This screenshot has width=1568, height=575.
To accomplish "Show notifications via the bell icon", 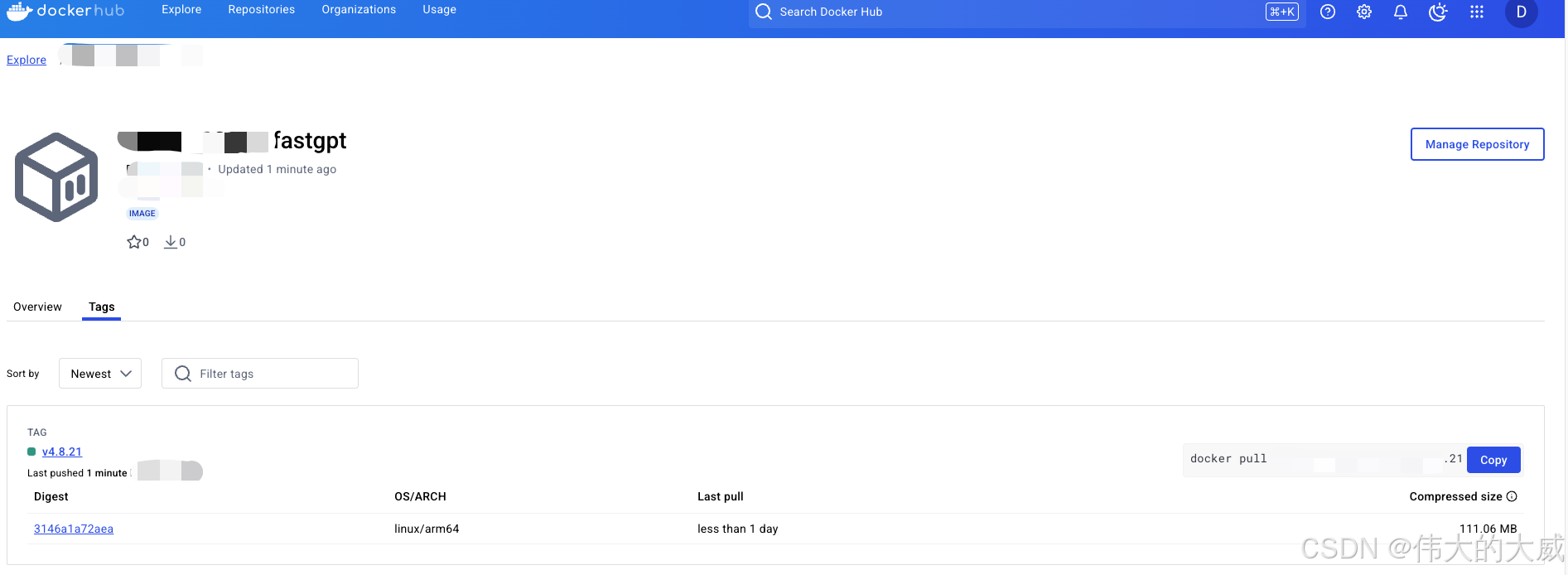I will pos(1401,12).
